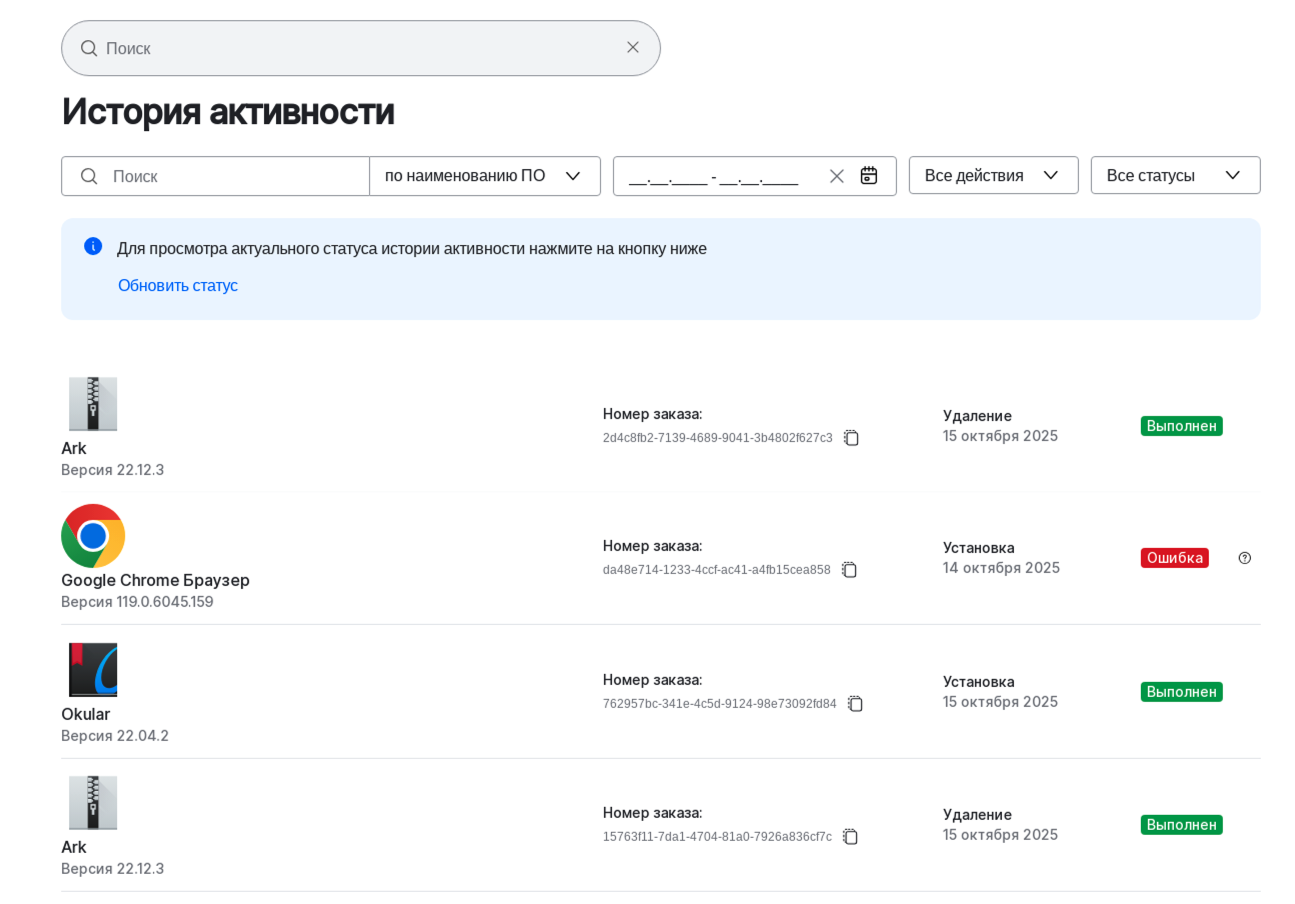Copy the Okular order number

tap(855, 704)
